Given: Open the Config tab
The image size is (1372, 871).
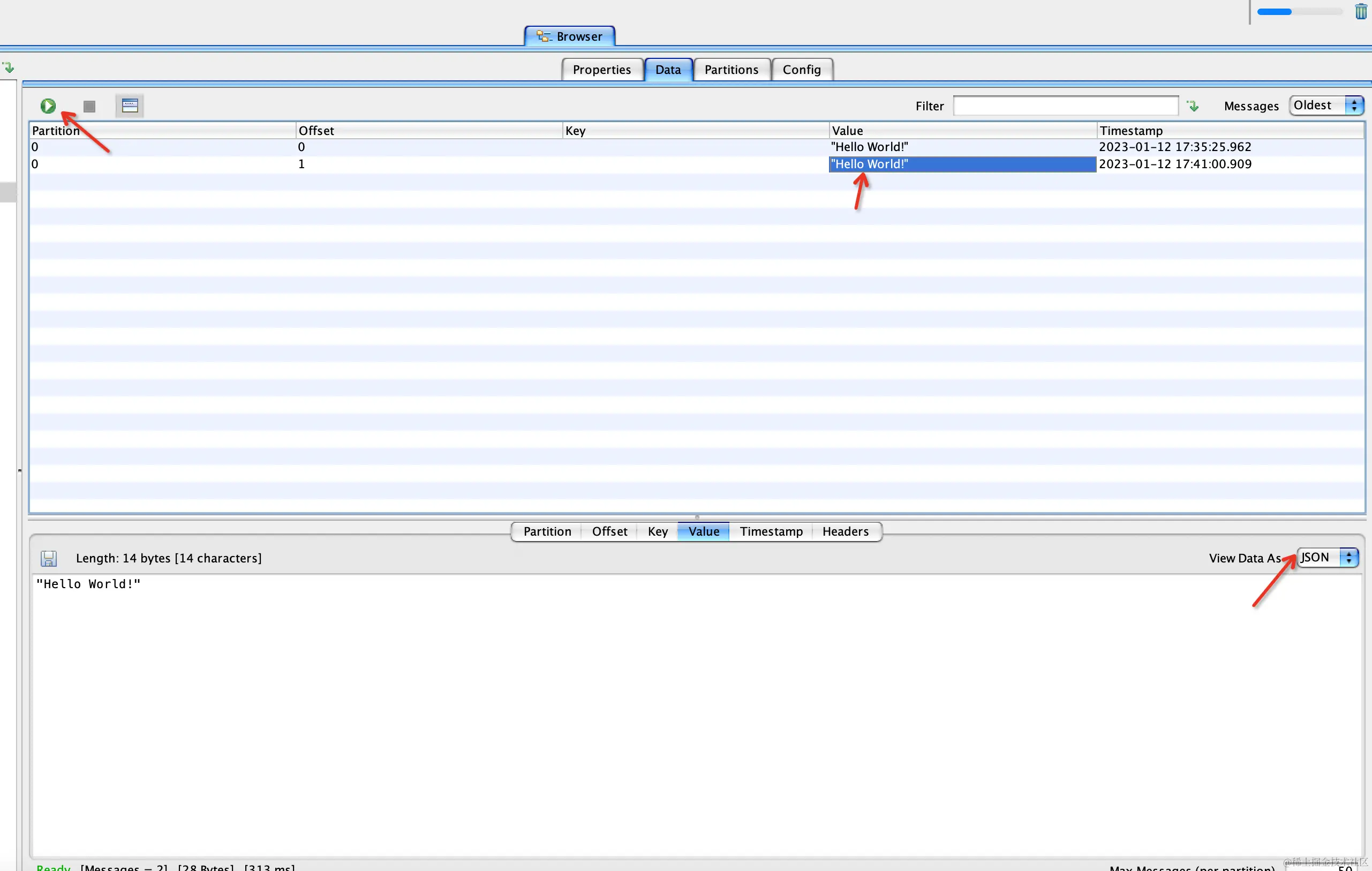Looking at the screenshot, I should click(x=801, y=70).
